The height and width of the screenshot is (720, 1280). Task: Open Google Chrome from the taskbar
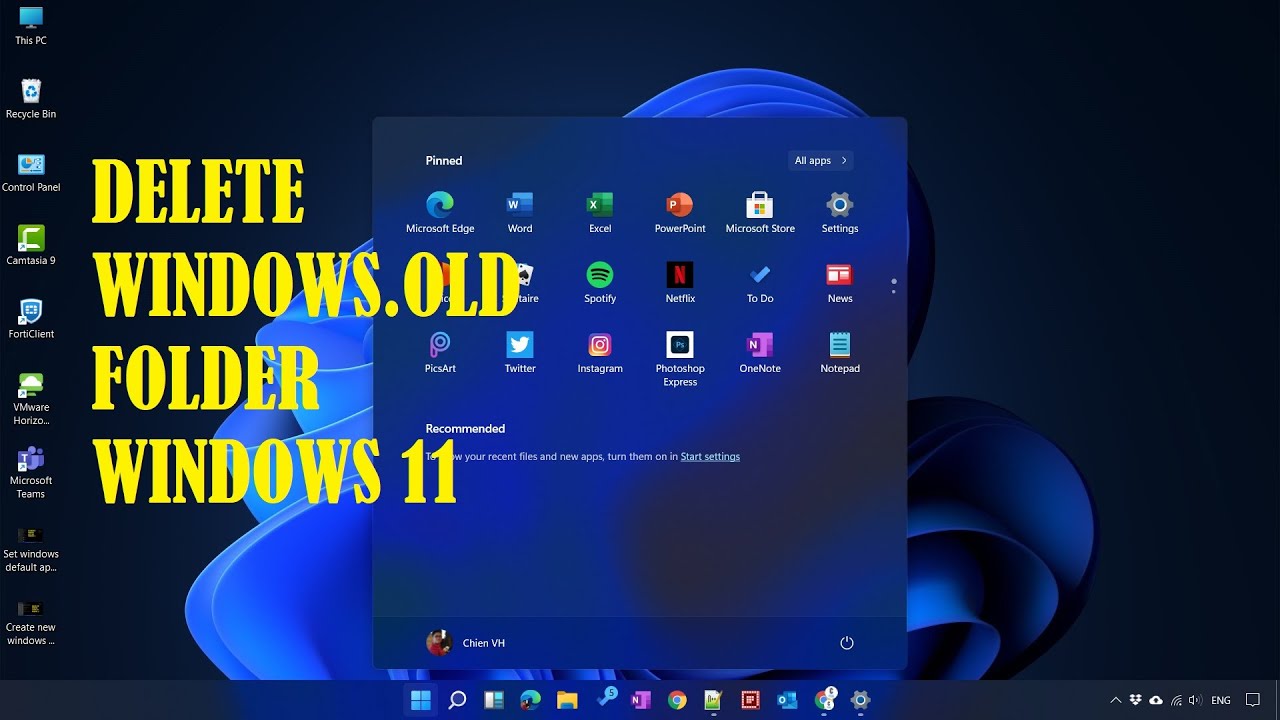(x=677, y=700)
